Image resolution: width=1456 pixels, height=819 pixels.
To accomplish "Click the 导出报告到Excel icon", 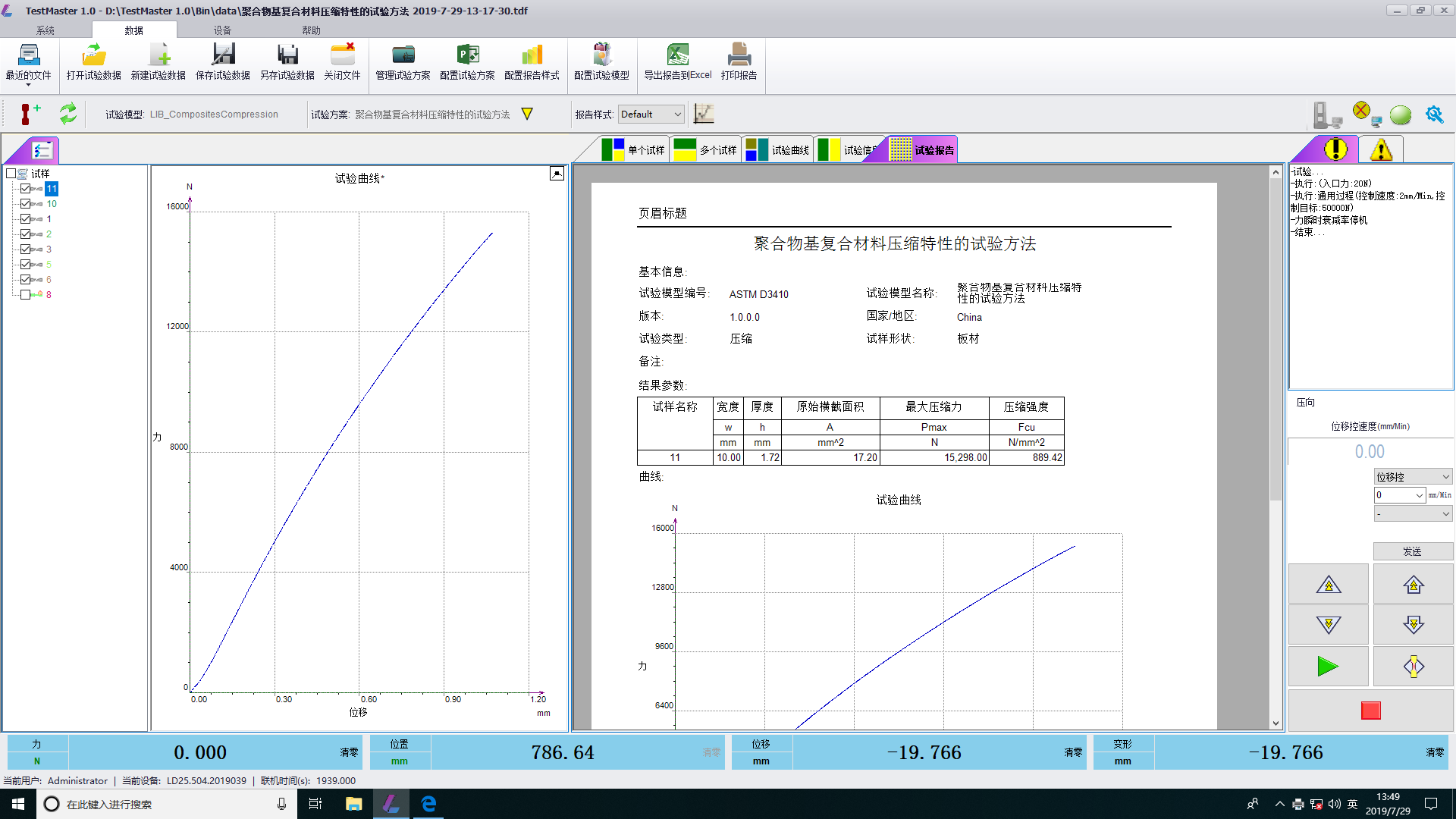I will pyautogui.click(x=676, y=57).
